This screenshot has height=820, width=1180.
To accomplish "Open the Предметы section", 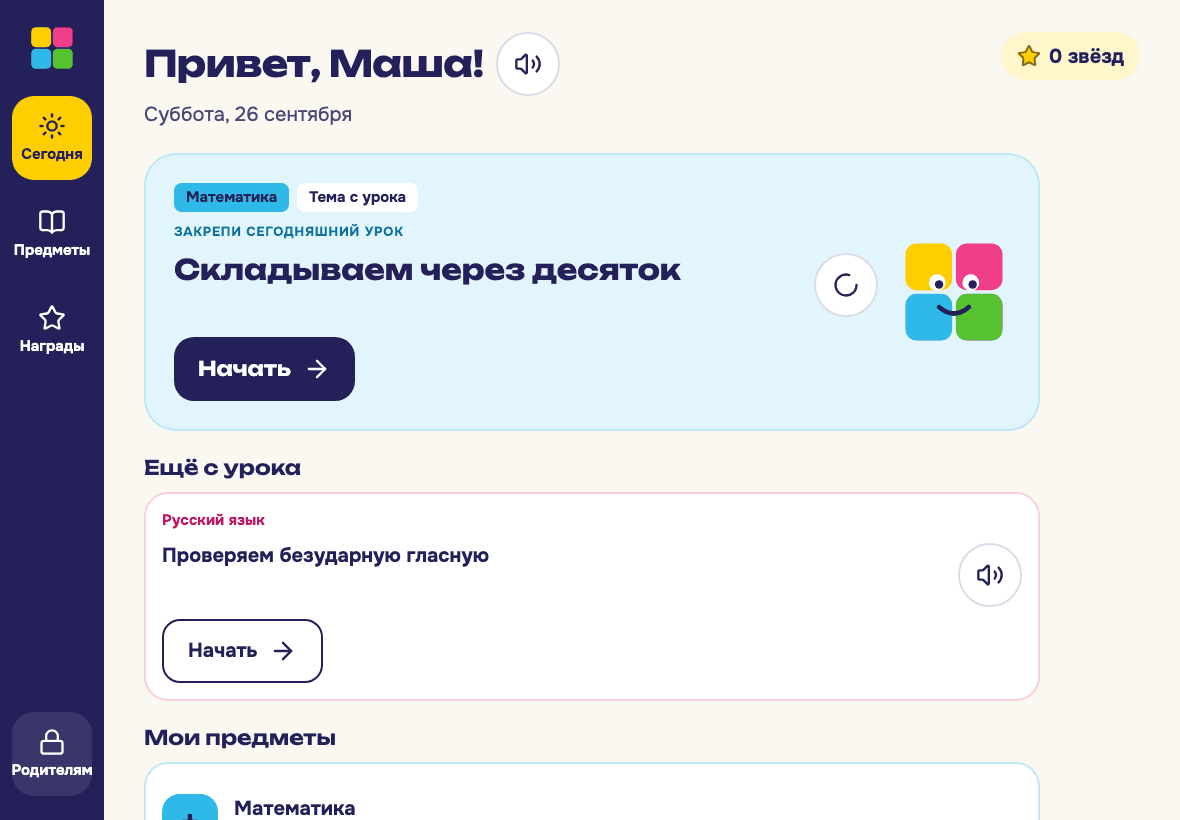I will [52, 234].
